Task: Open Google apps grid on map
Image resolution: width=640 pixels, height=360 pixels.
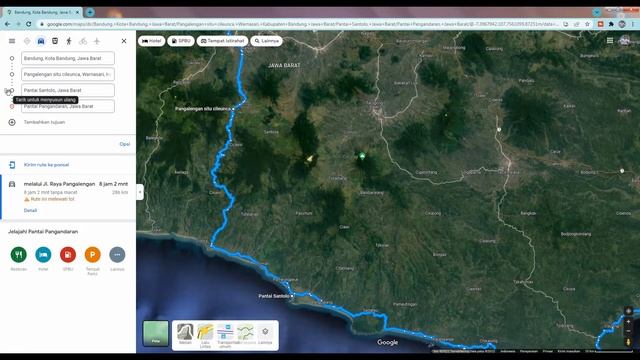Action: pyautogui.click(x=610, y=40)
